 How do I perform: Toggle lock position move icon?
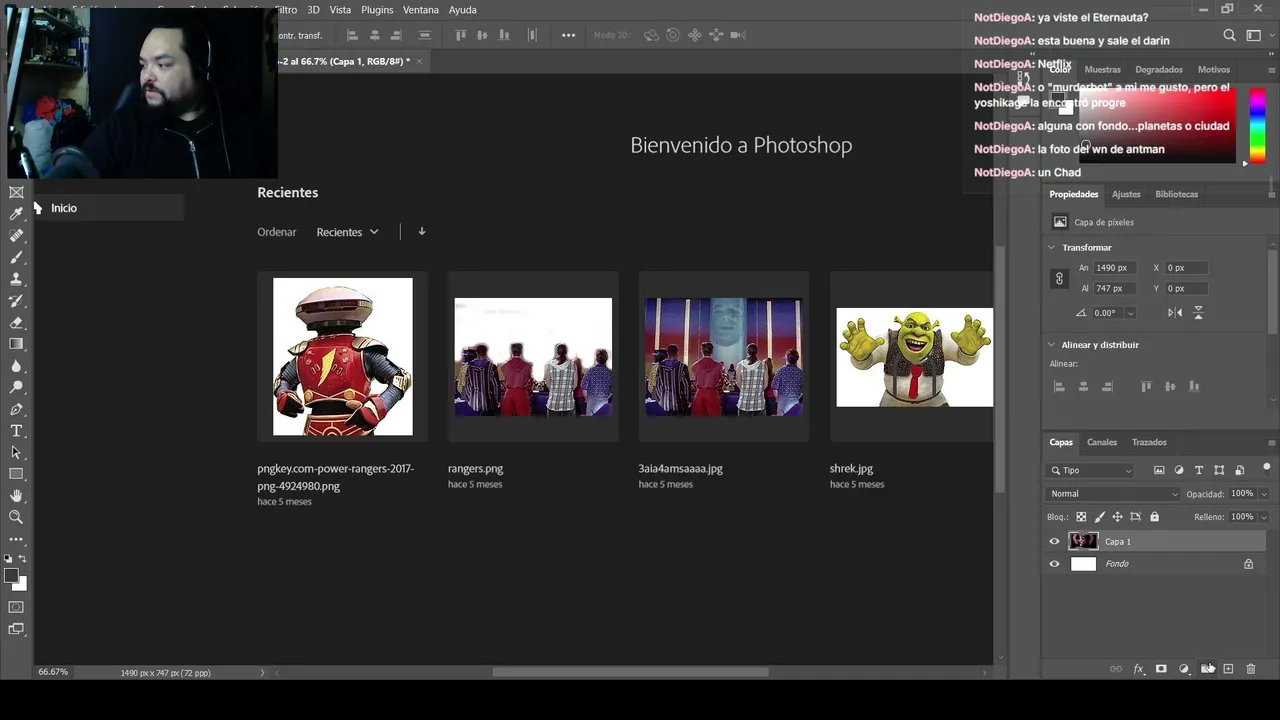pos(1117,517)
